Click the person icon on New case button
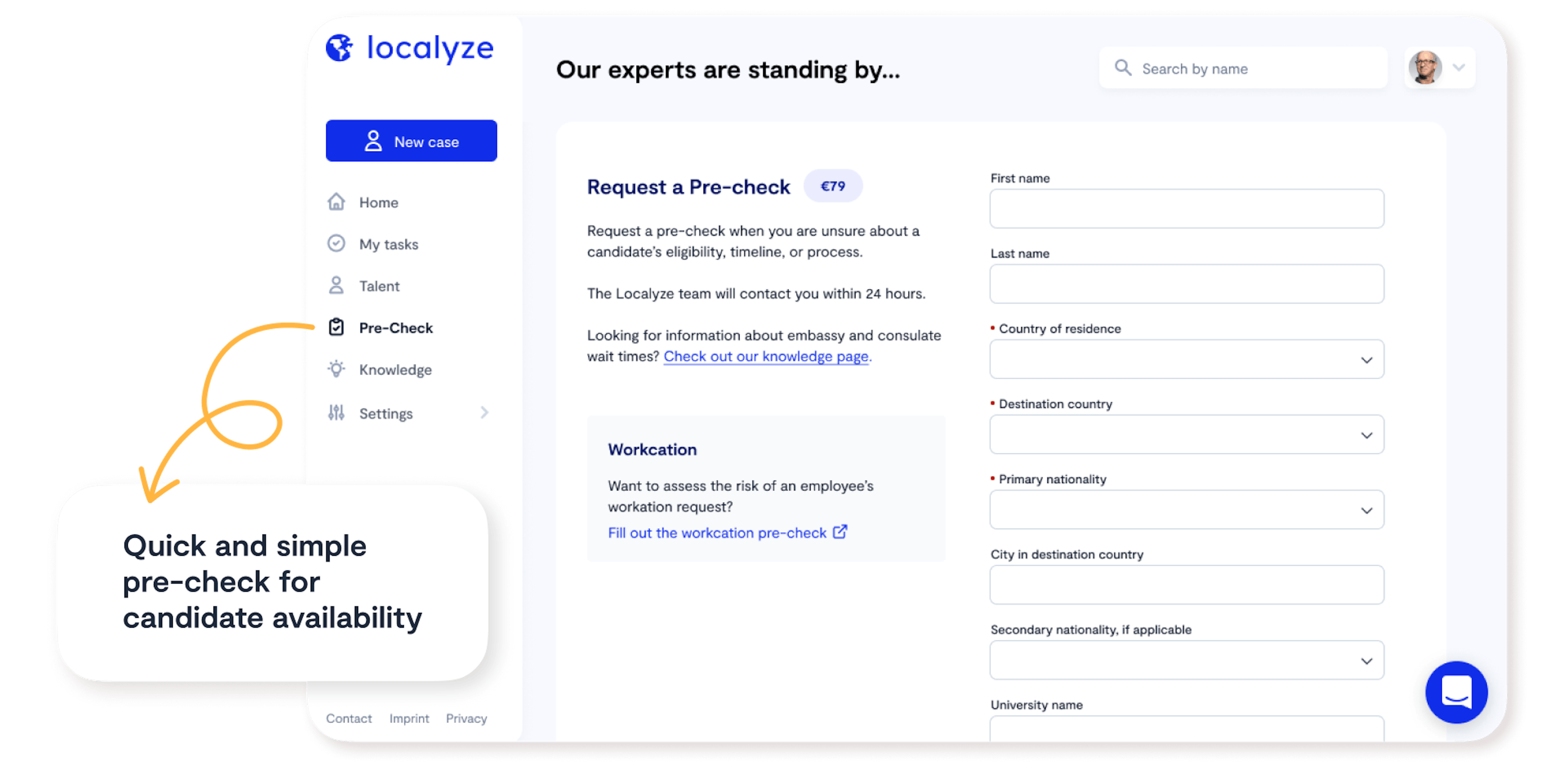Image resolution: width=1568 pixels, height=784 pixels. click(x=373, y=141)
